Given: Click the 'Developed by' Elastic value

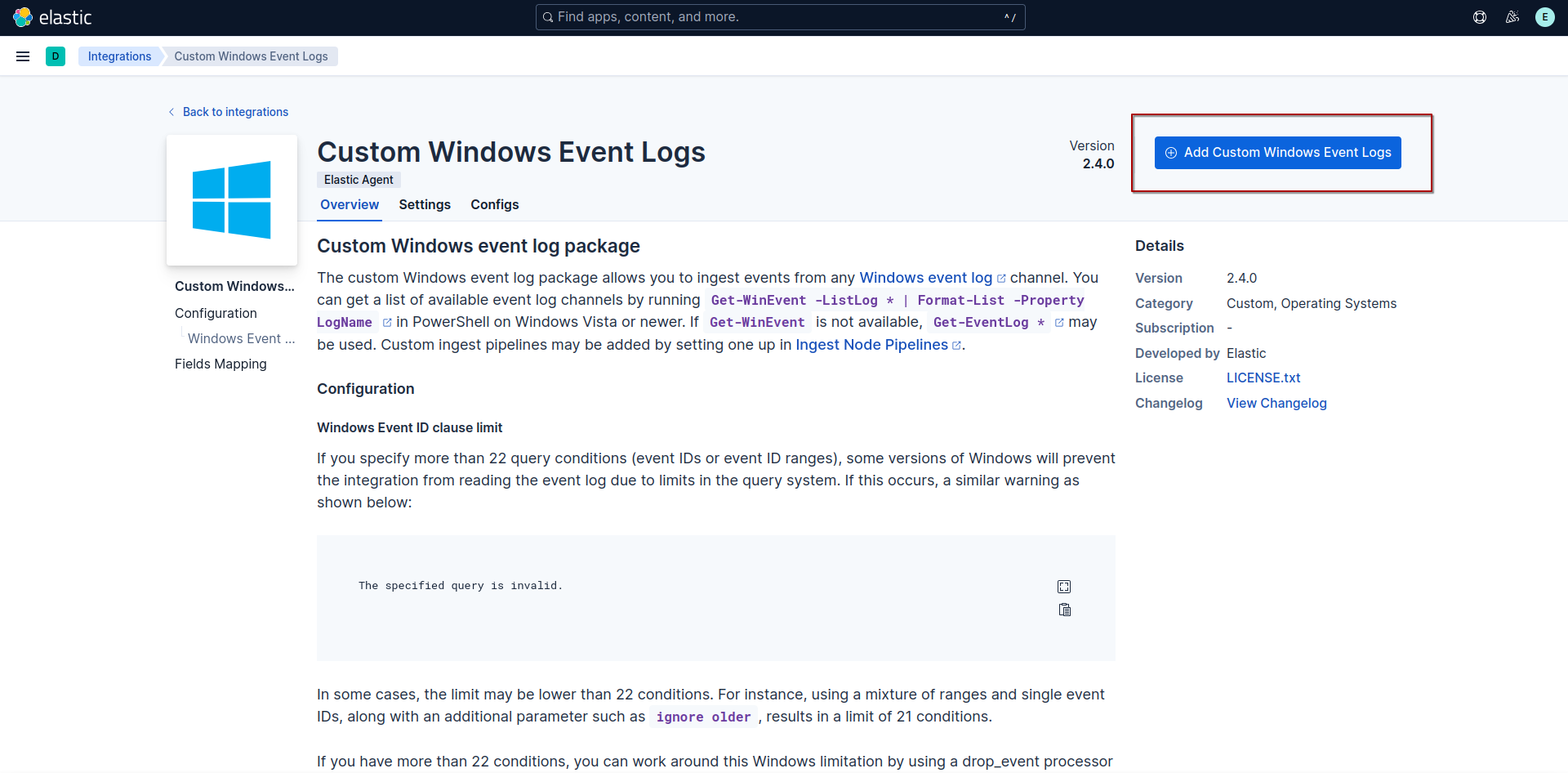Looking at the screenshot, I should (1246, 354).
